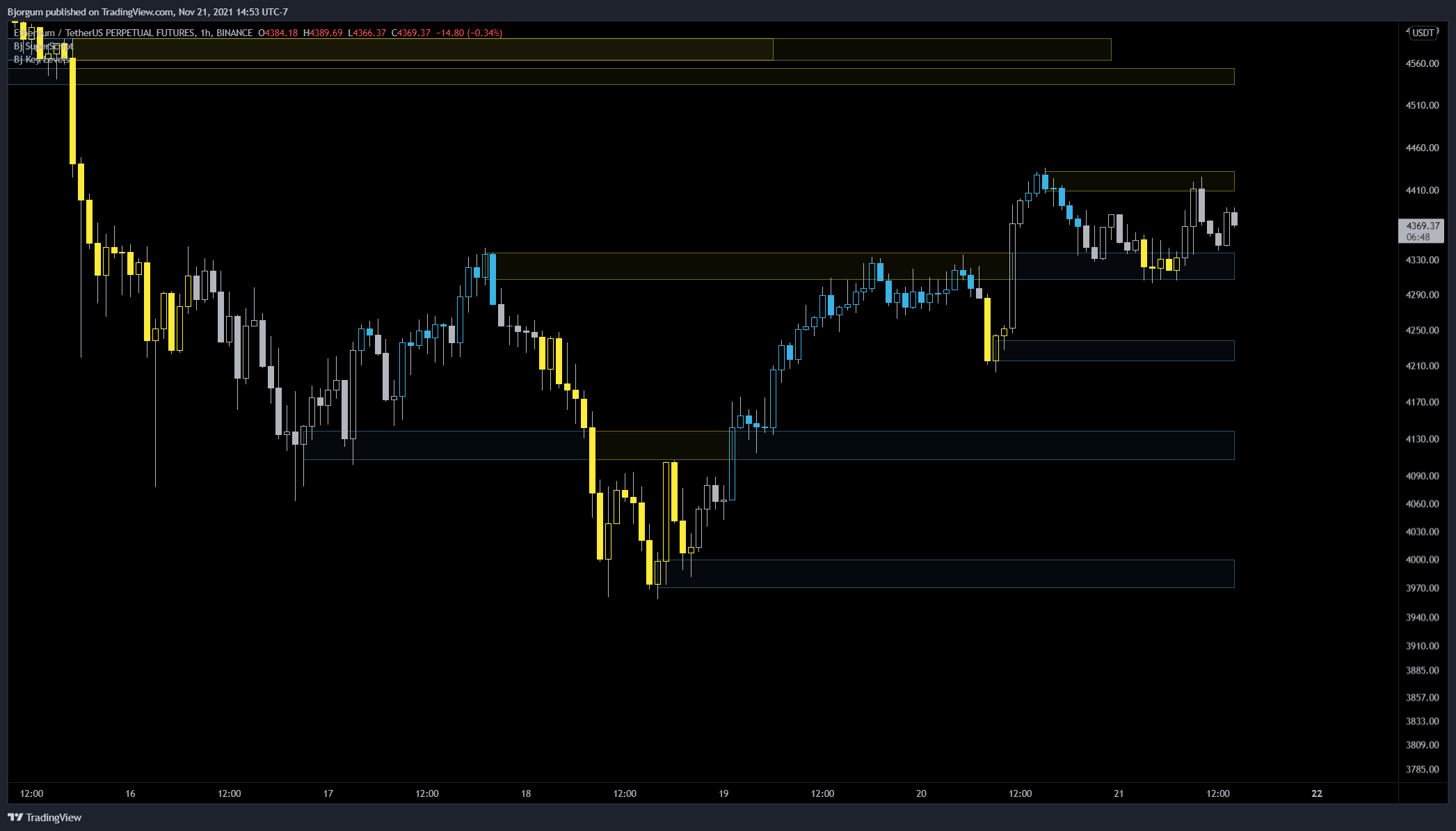This screenshot has height=831, width=1456.
Task: Click the 4130.00 price axis label
Action: pyautogui.click(x=1422, y=438)
